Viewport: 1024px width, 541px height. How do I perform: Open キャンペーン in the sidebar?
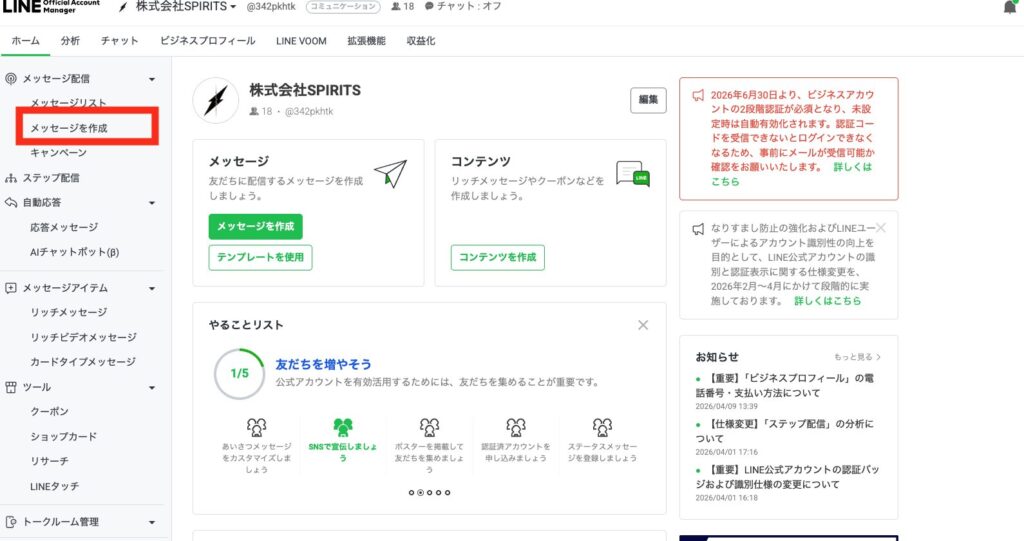point(58,152)
